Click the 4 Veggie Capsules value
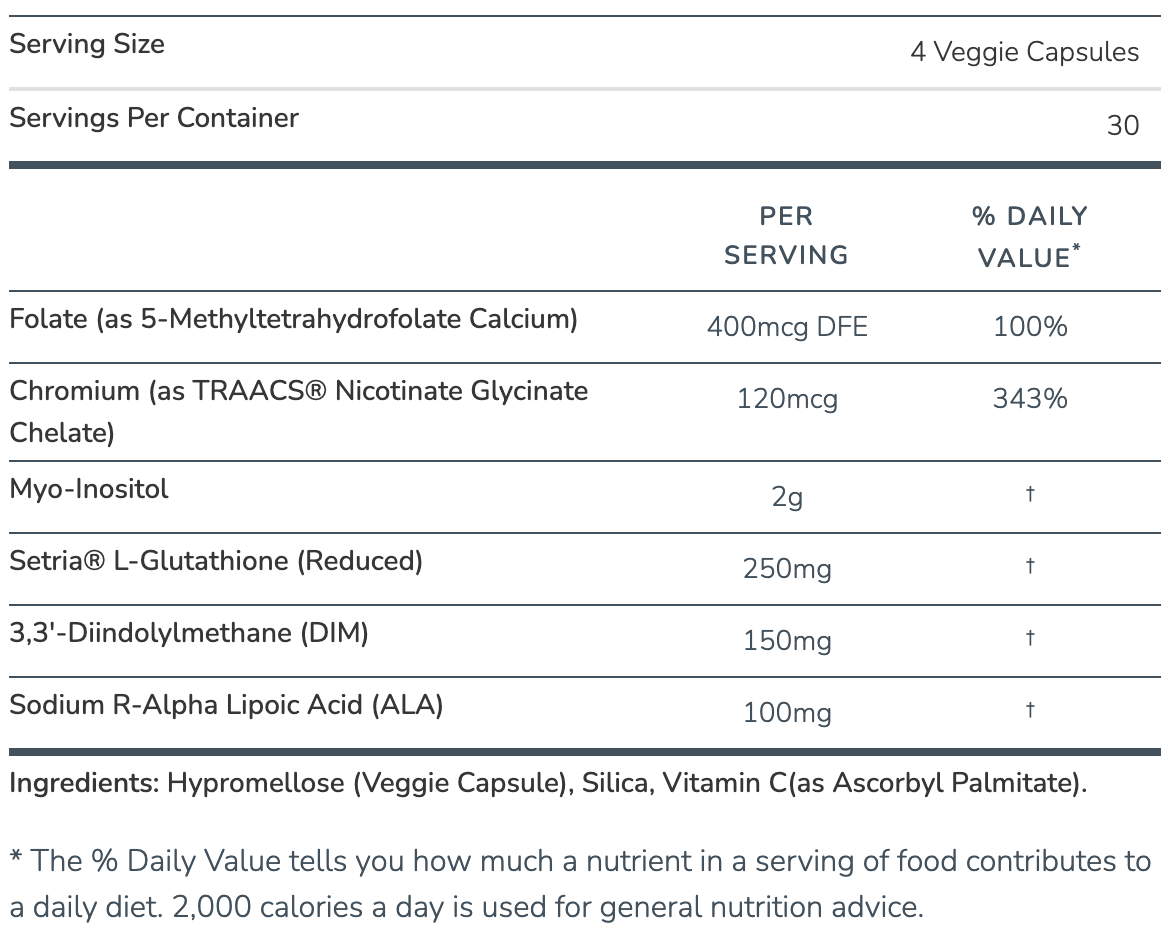This screenshot has width=1168, height=932. (x=1024, y=52)
